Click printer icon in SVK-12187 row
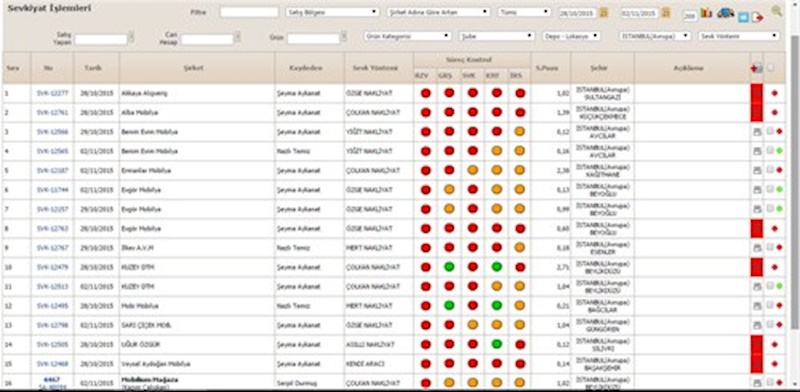The height and width of the screenshot is (392, 800). pos(757,170)
